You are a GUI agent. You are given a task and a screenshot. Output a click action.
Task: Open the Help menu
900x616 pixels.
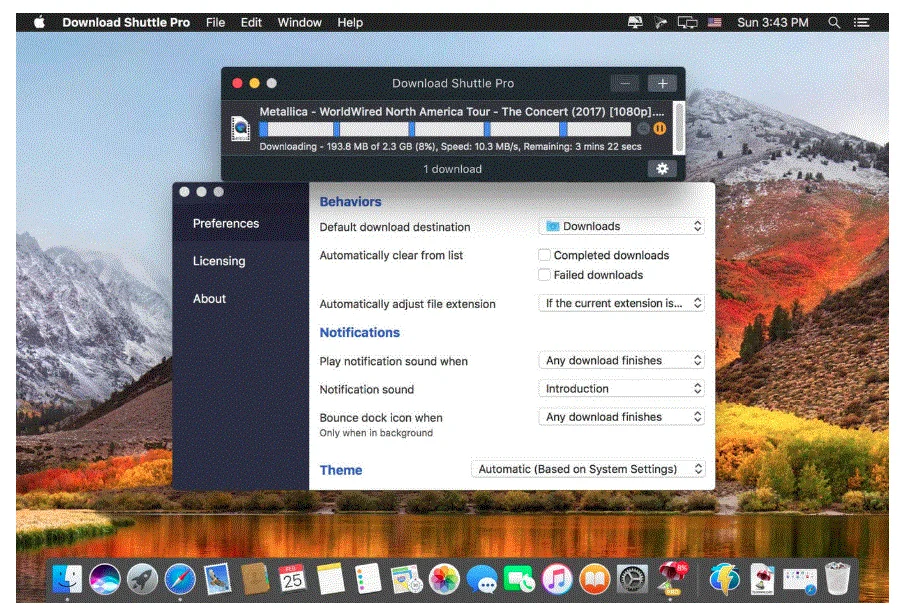(350, 22)
